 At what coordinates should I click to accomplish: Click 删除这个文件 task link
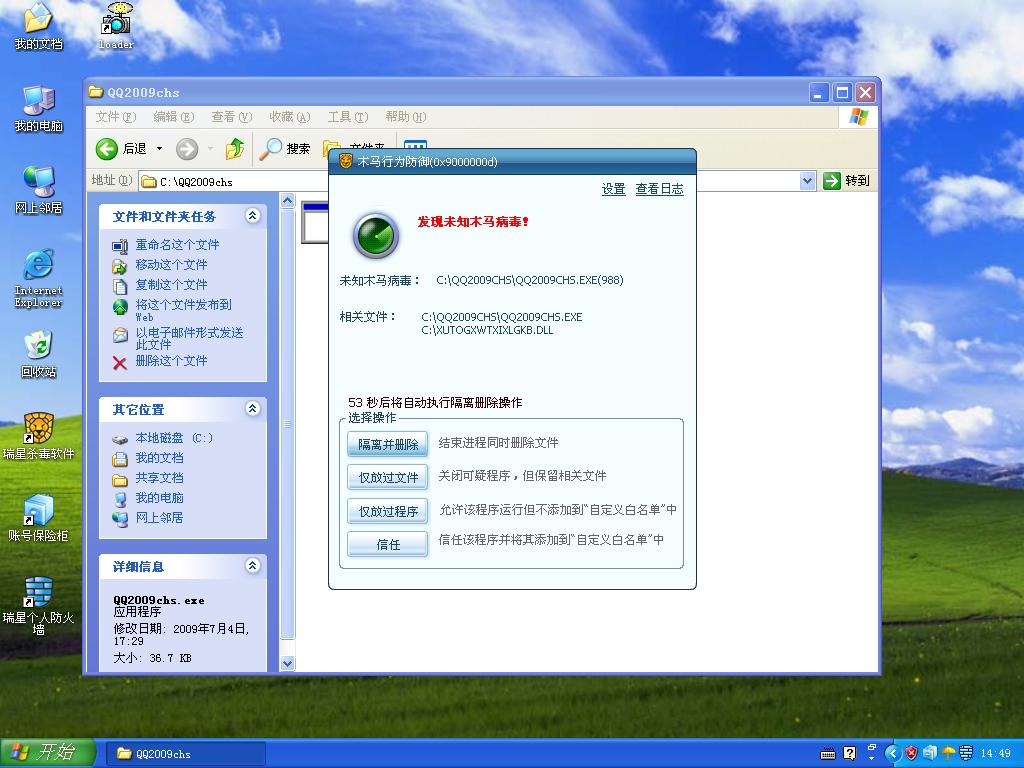coord(171,360)
